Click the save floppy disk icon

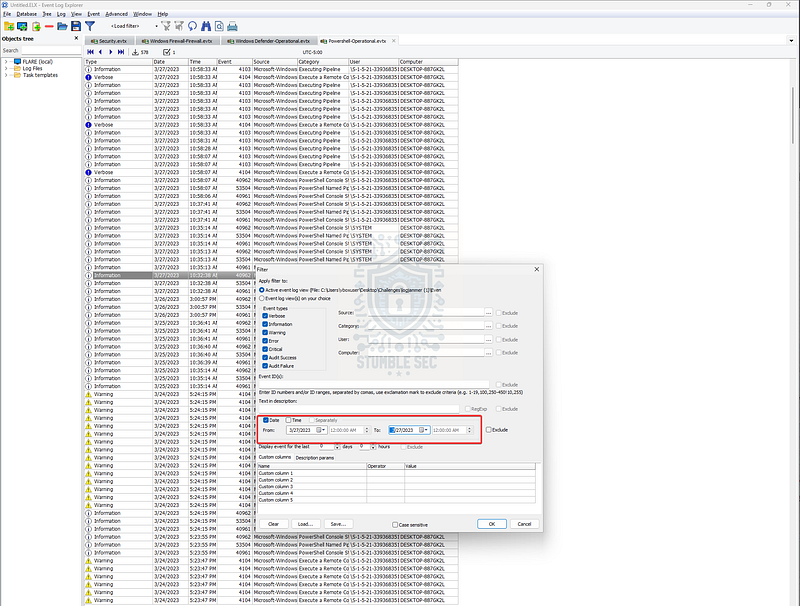point(76,26)
